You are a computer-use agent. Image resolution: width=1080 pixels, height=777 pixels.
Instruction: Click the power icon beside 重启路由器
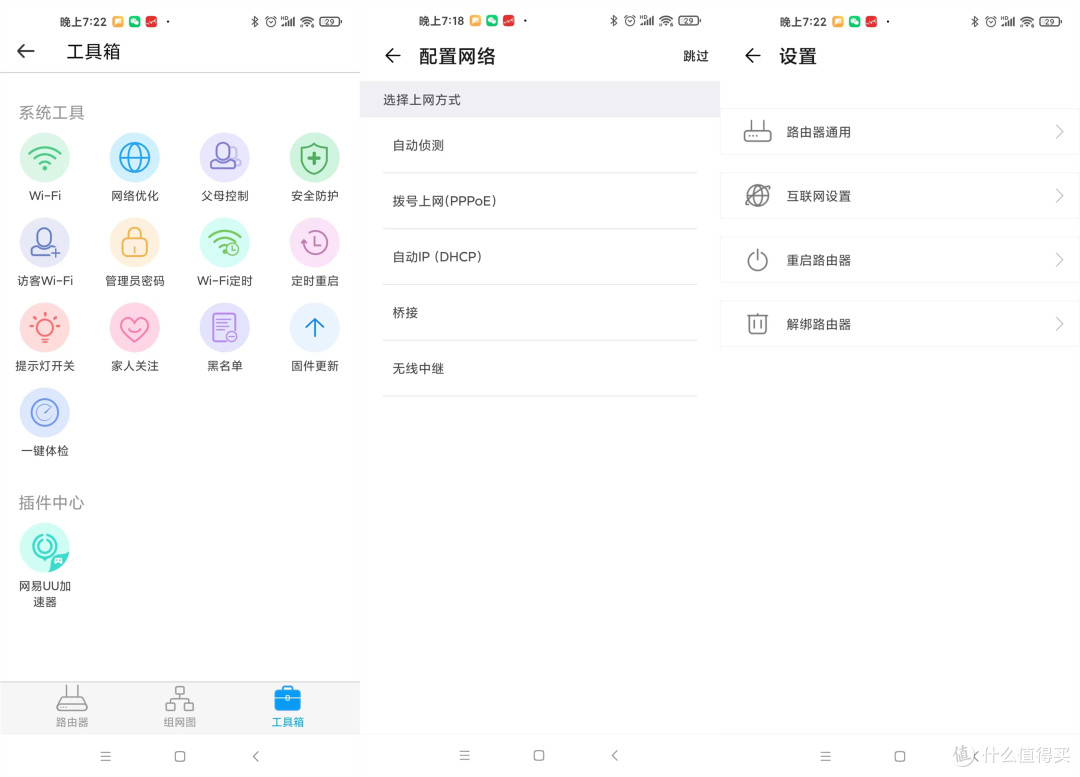coord(757,260)
